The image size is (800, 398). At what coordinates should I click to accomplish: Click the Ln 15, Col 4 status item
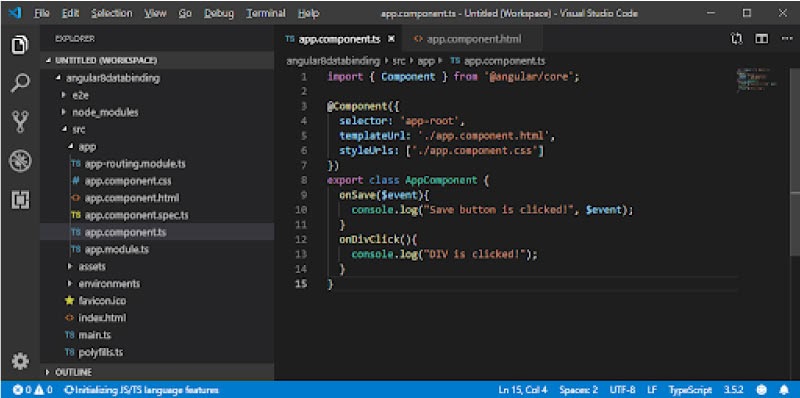[x=523, y=390]
